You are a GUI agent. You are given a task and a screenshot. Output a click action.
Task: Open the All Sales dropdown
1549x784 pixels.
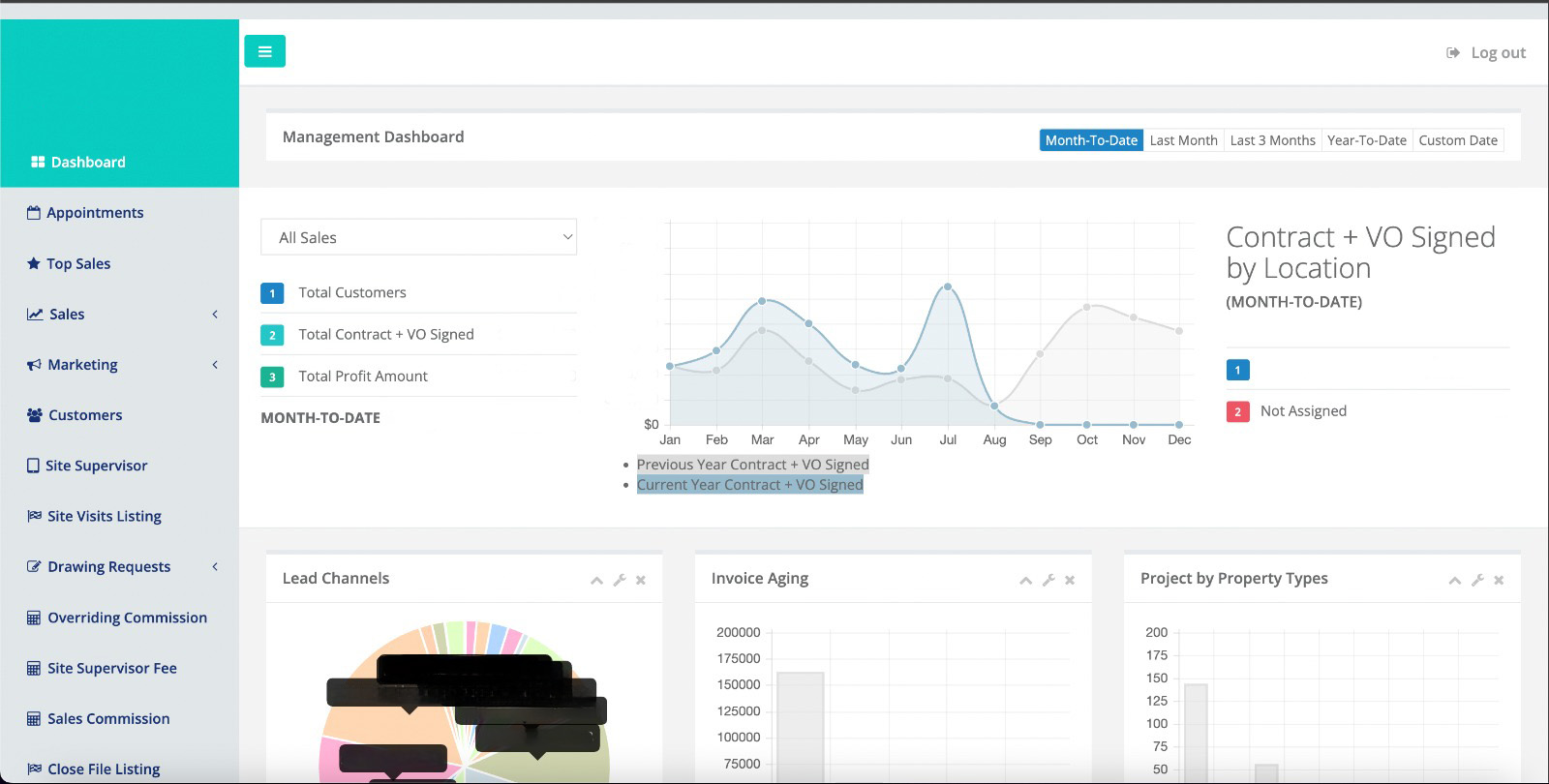click(418, 237)
